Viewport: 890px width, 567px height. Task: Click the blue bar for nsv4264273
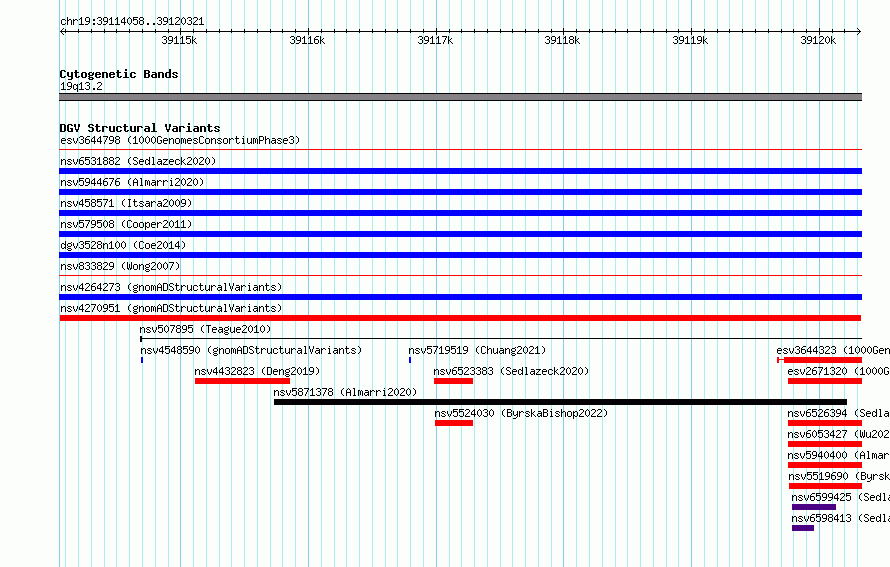click(x=460, y=297)
